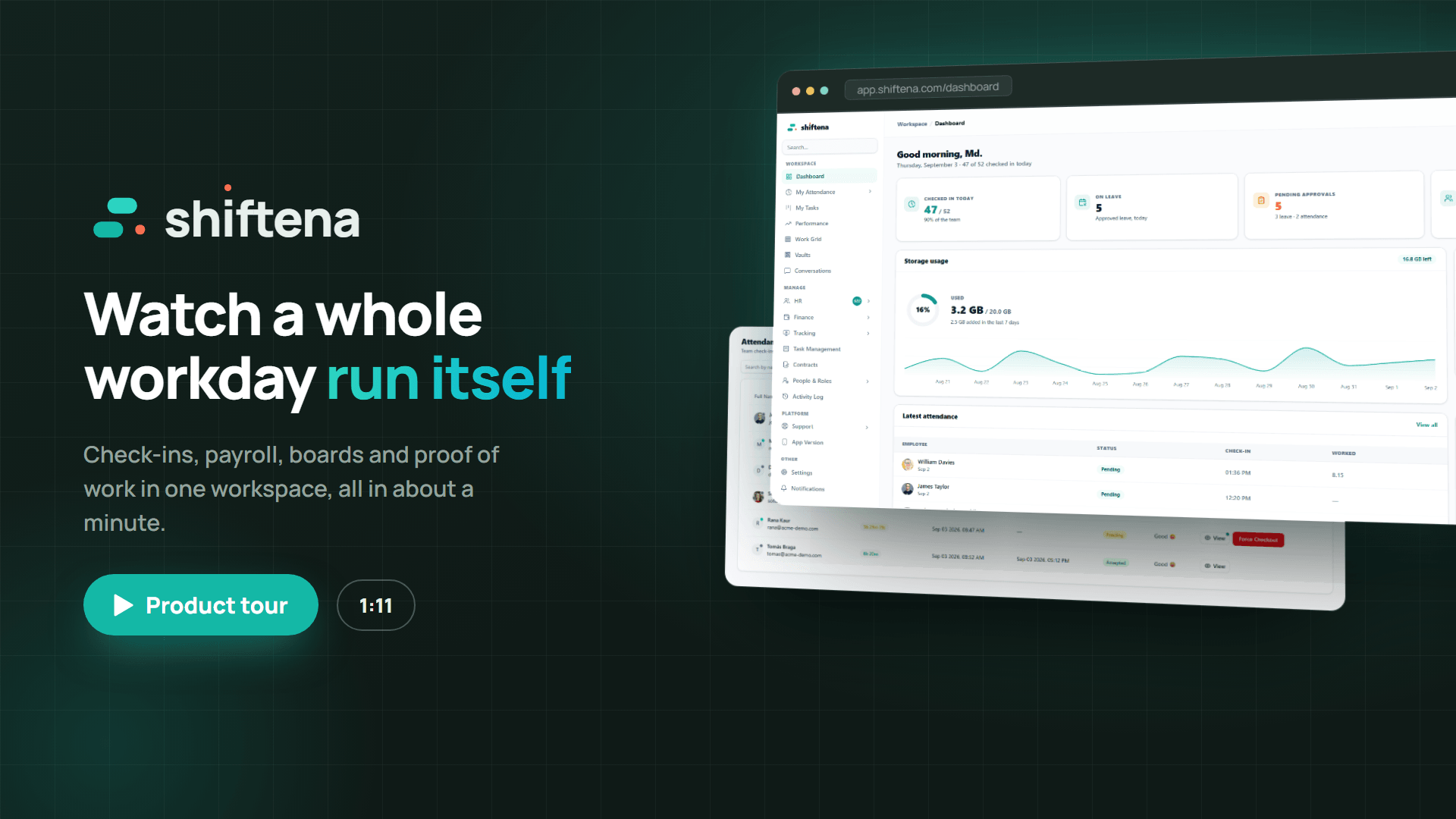Expand the Finance chevron
Screen dimensions: 1456x819
[x=868, y=317]
